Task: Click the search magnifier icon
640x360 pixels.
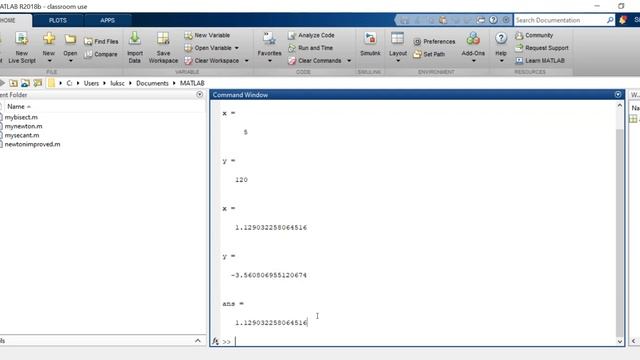Action: (x=610, y=20)
